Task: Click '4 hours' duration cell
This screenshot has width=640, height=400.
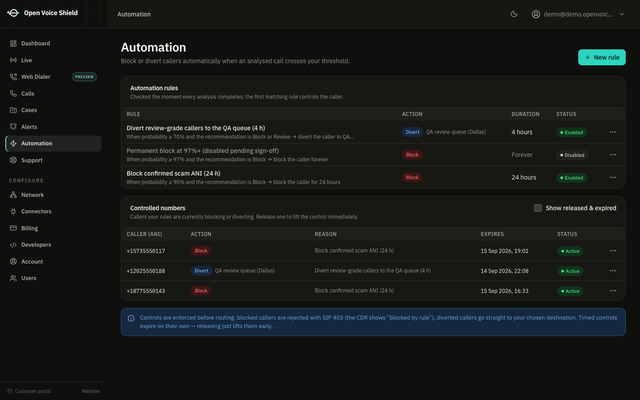Action: (x=522, y=132)
